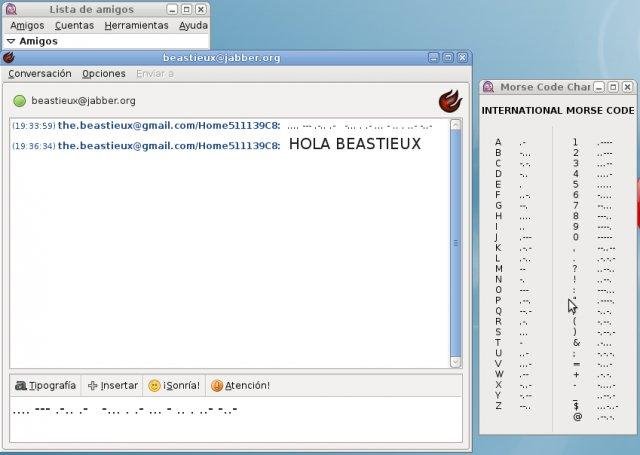640x455 pixels.
Task: Collapse the Amigos group expander
Action: [11, 41]
